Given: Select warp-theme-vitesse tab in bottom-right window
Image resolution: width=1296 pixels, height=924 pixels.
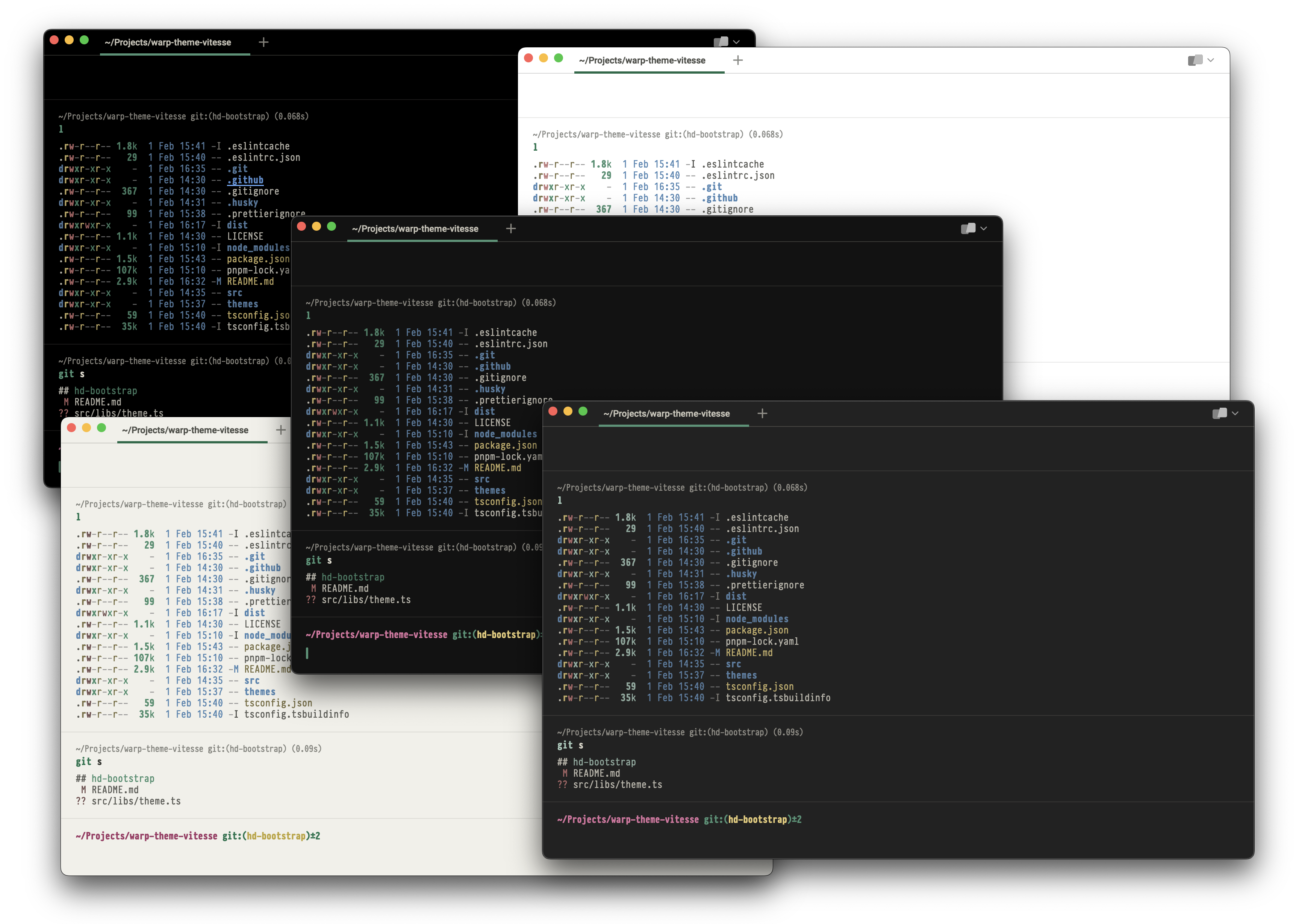Looking at the screenshot, I should point(666,414).
